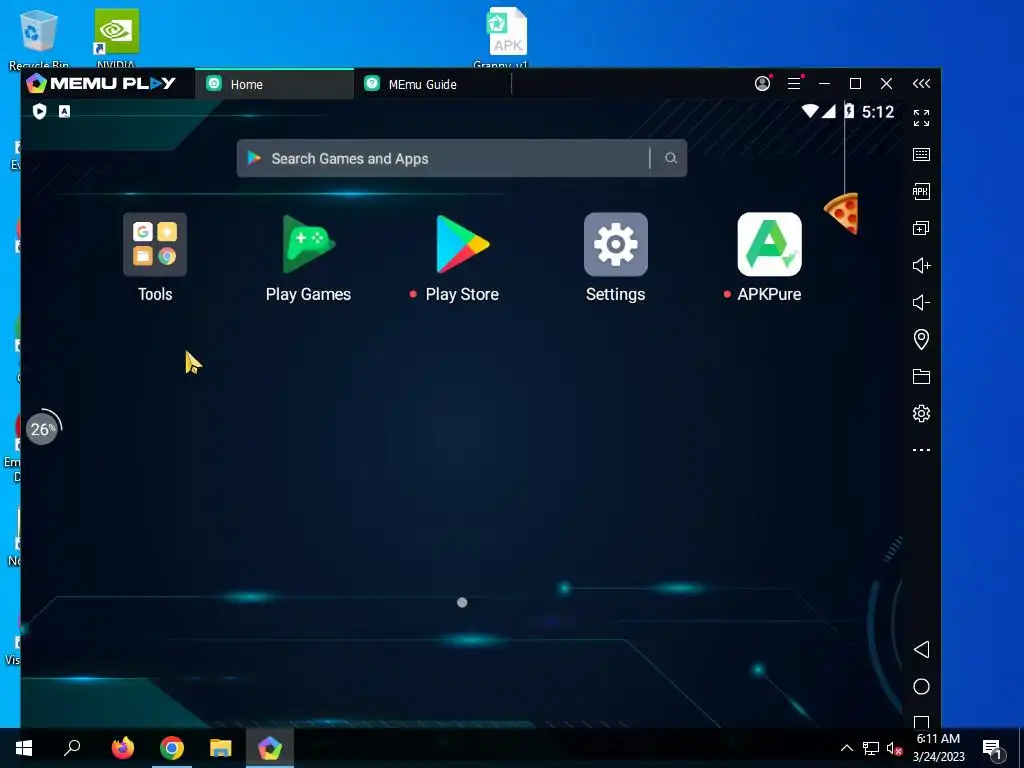
Task: Open Windows taskbar search
Action: pos(72,748)
